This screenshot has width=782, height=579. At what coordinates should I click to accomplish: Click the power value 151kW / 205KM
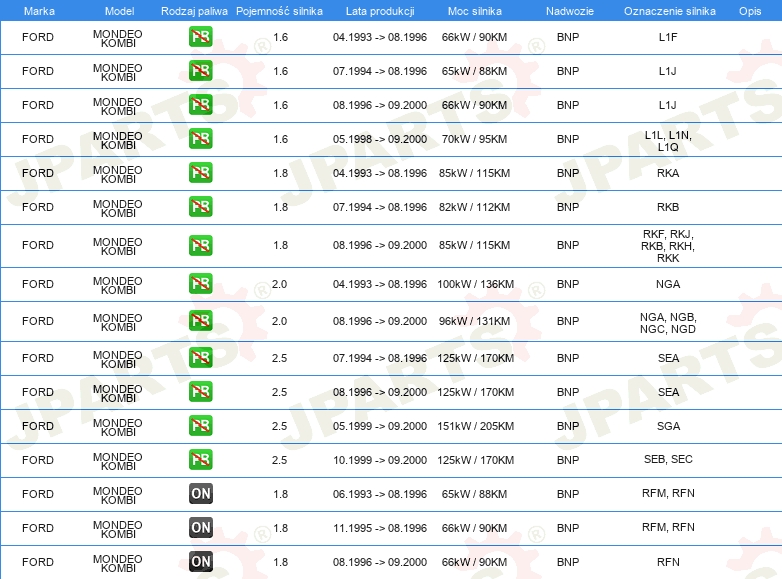[475, 426]
